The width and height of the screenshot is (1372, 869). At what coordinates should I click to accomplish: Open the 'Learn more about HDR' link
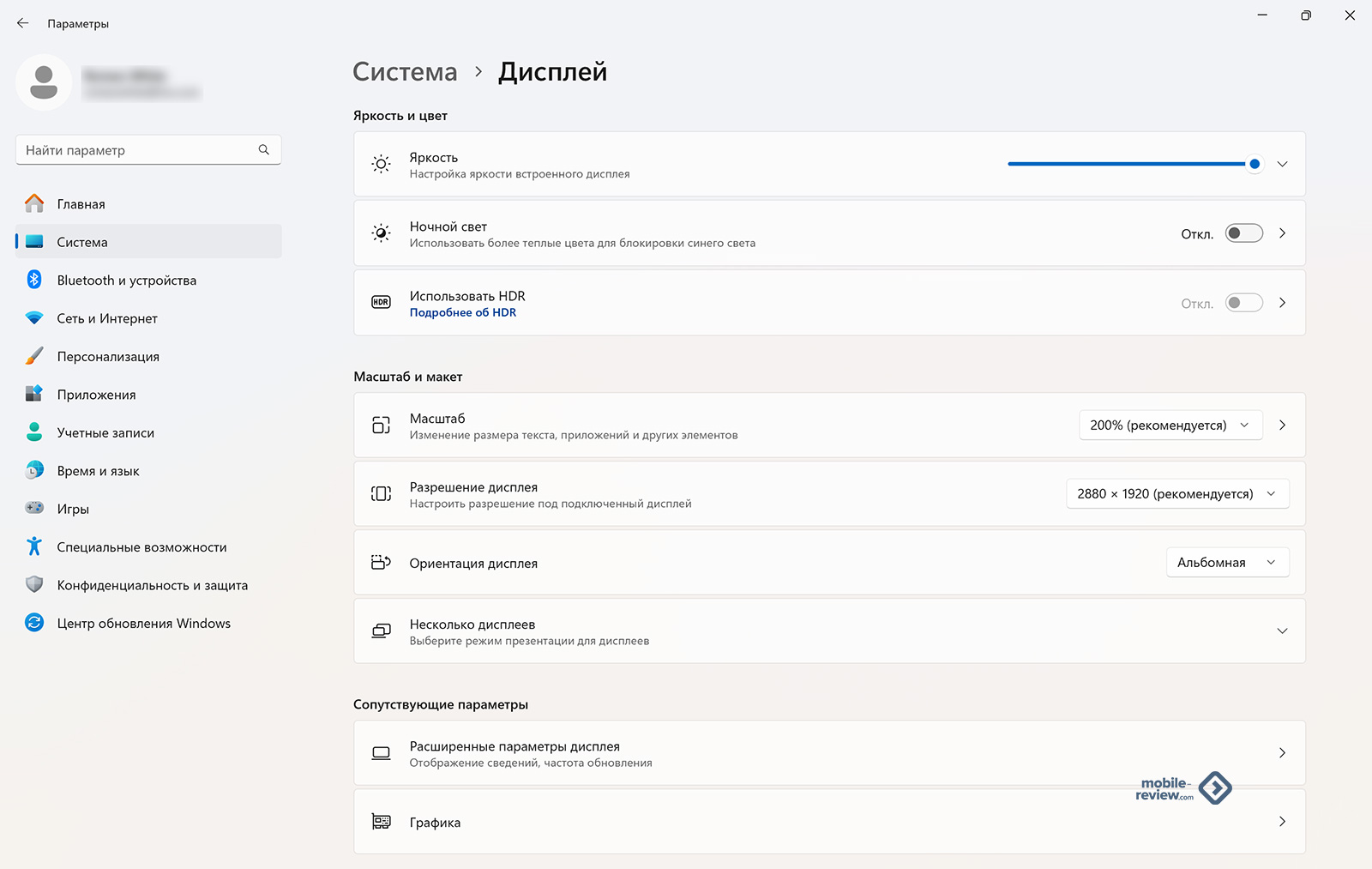click(x=463, y=313)
